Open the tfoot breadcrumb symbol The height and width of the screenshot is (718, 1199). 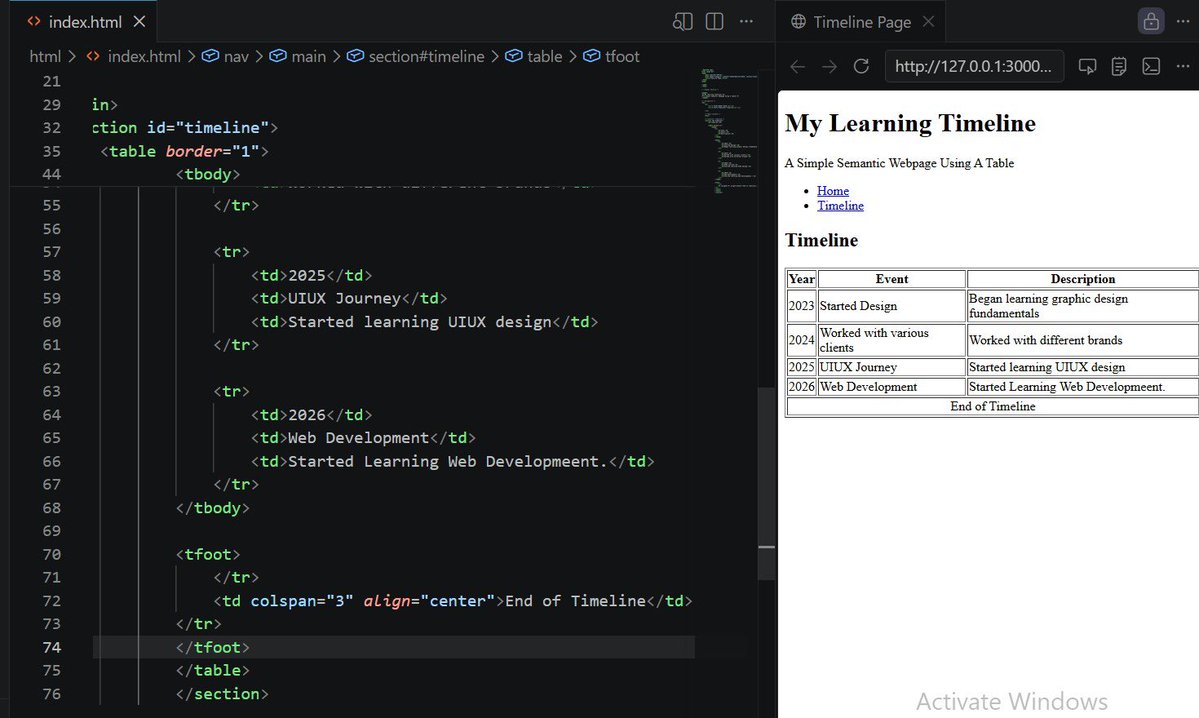tap(612, 57)
